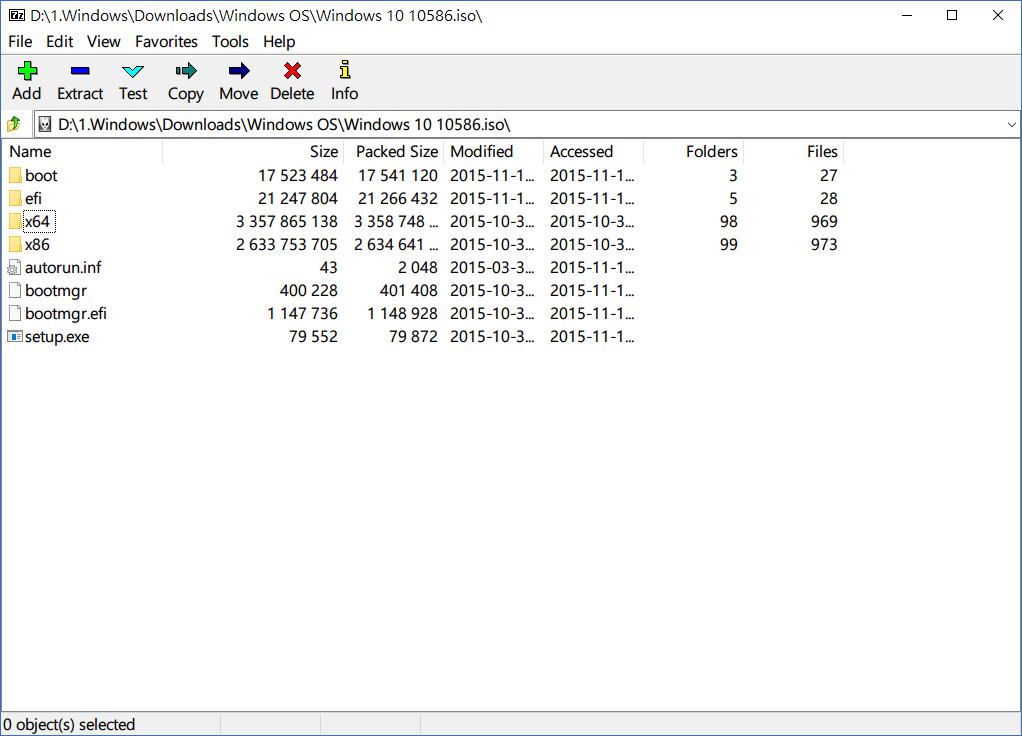The height and width of the screenshot is (736, 1022).
Task: Click the files count 973
Action: click(x=824, y=244)
